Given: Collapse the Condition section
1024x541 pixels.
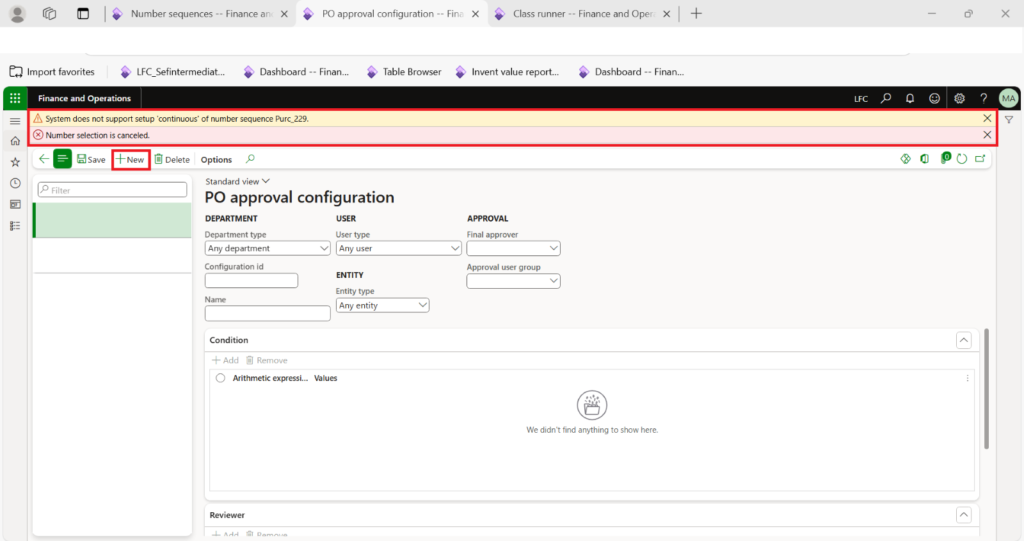Looking at the screenshot, I should click(963, 340).
